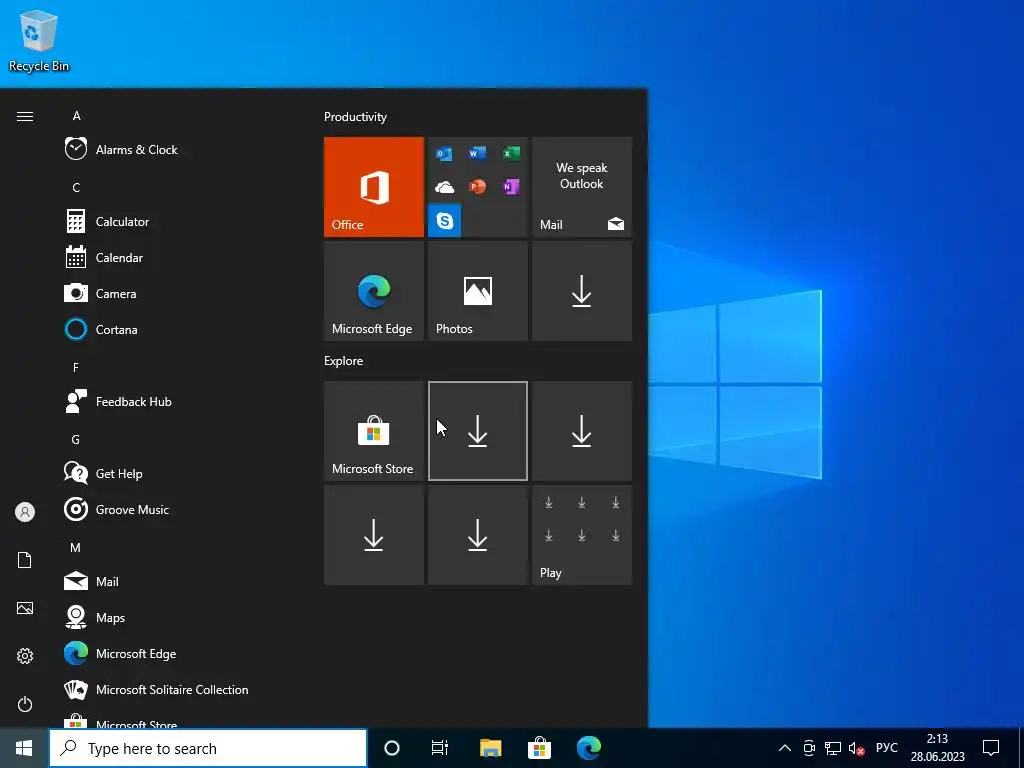1024x768 pixels.
Task: Open the clock and date flyout
Action: (x=937, y=748)
